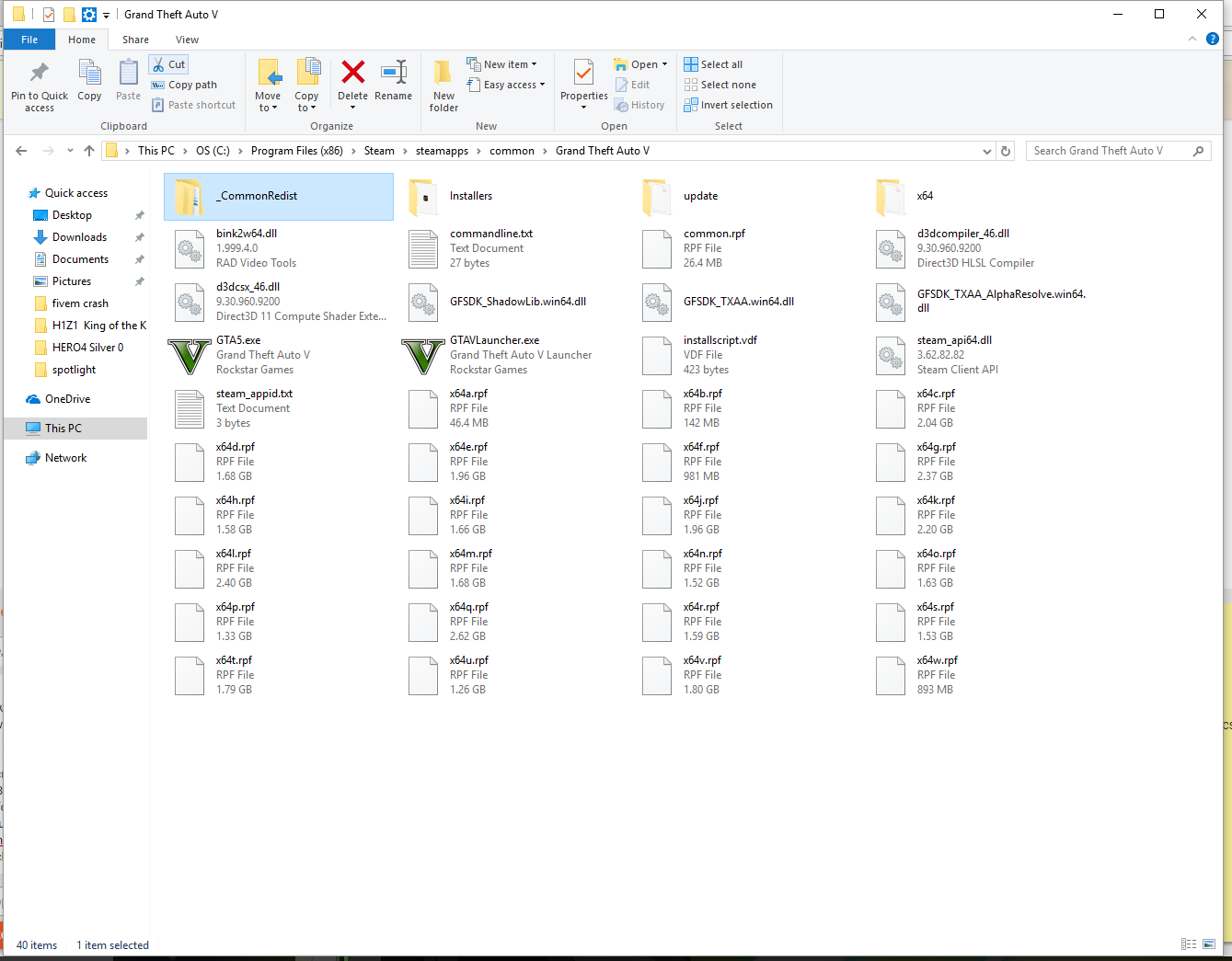This screenshot has width=1232, height=961.
Task: Select the bink2w64.dll file
Action: pos(236,248)
